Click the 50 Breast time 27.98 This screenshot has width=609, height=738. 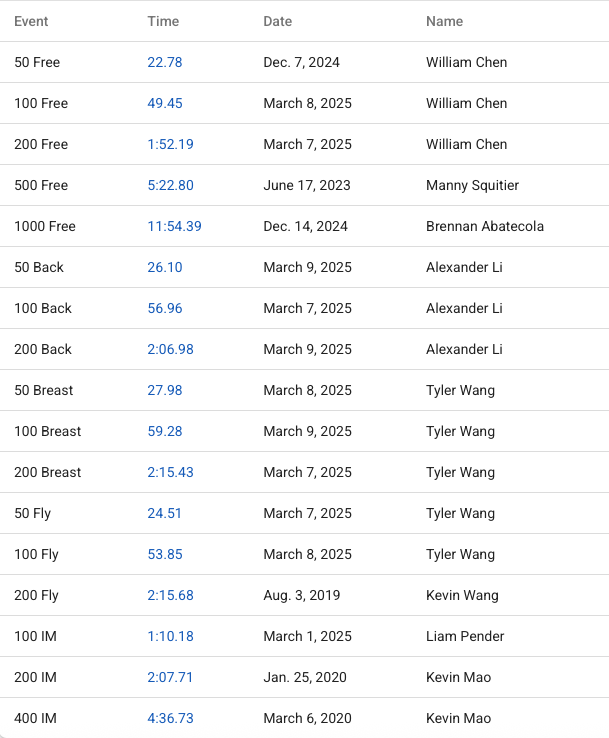point(165,390)
